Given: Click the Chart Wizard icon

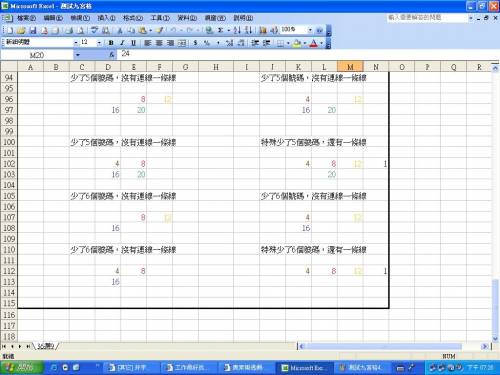Looking at the screenshot, I should pyautogui.click(x=263, y=30).
